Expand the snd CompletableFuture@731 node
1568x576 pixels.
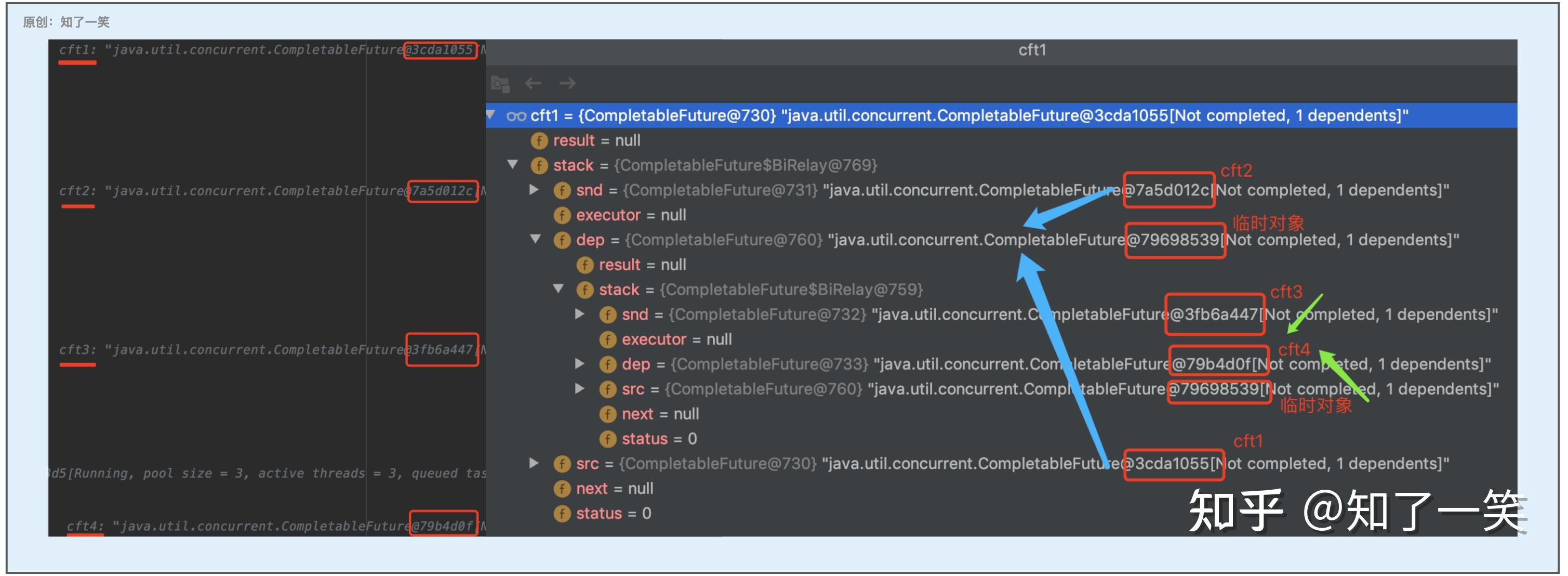click(x=535, y=190)
